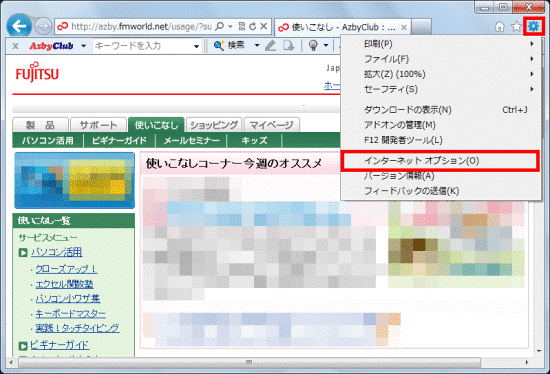Click the highlighter pen toolbar icon
This screenshot has width=550, height=374.
270,46
